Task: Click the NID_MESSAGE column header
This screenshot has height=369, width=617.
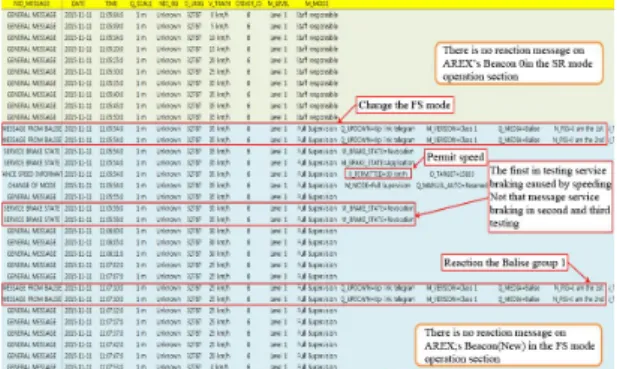Action: click(x=32, y=4)
